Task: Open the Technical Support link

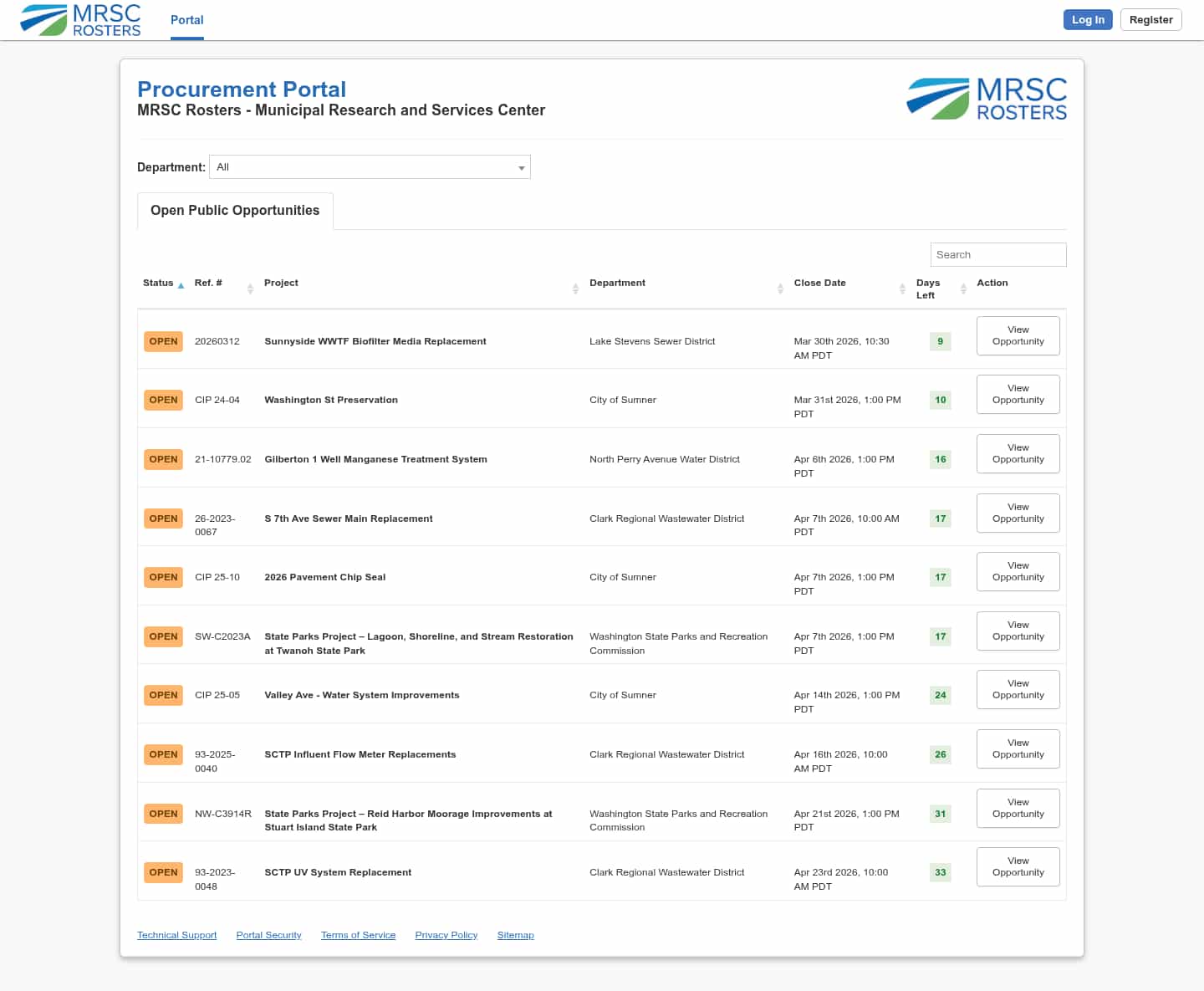Action: tap(176, 935)
